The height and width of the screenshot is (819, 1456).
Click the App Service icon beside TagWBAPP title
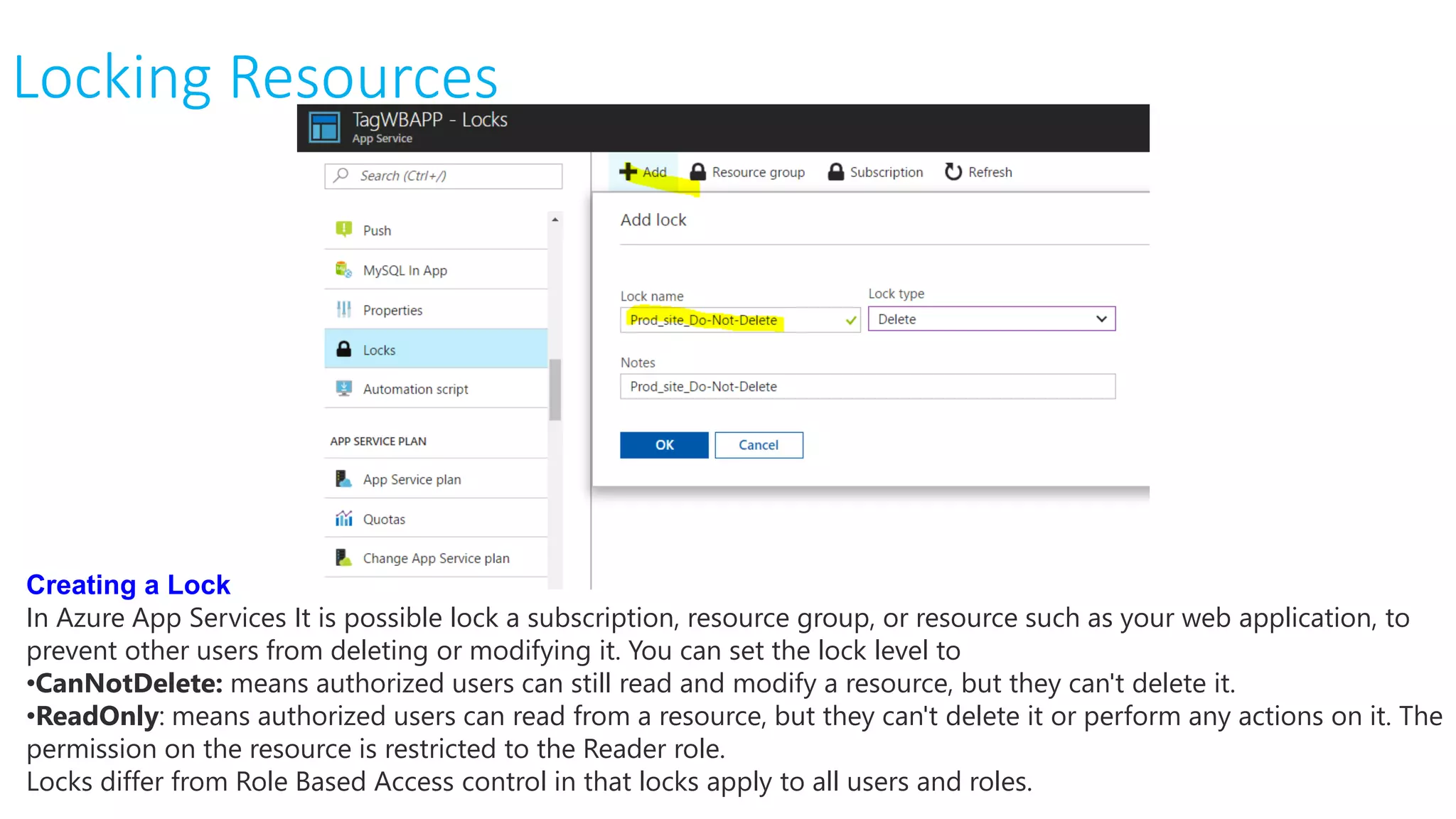[x=325, y=128]
